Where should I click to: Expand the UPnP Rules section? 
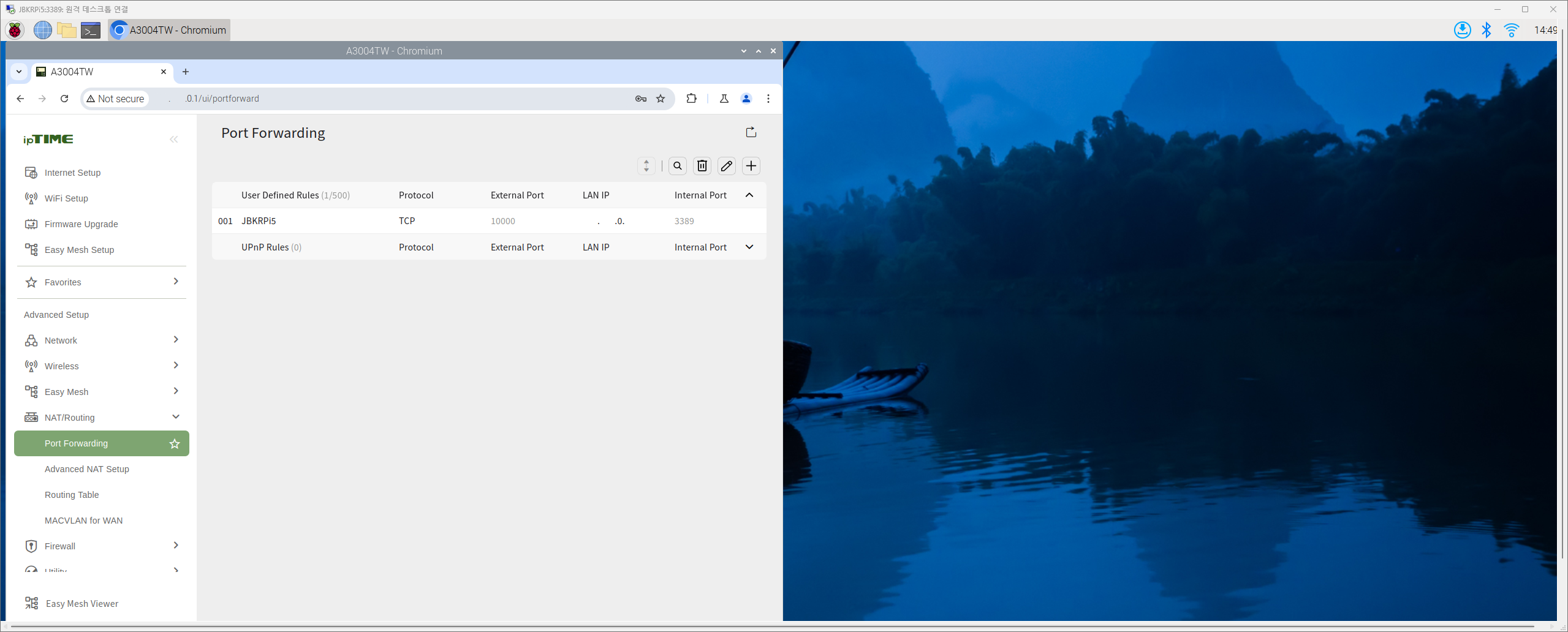click(749, 247)
